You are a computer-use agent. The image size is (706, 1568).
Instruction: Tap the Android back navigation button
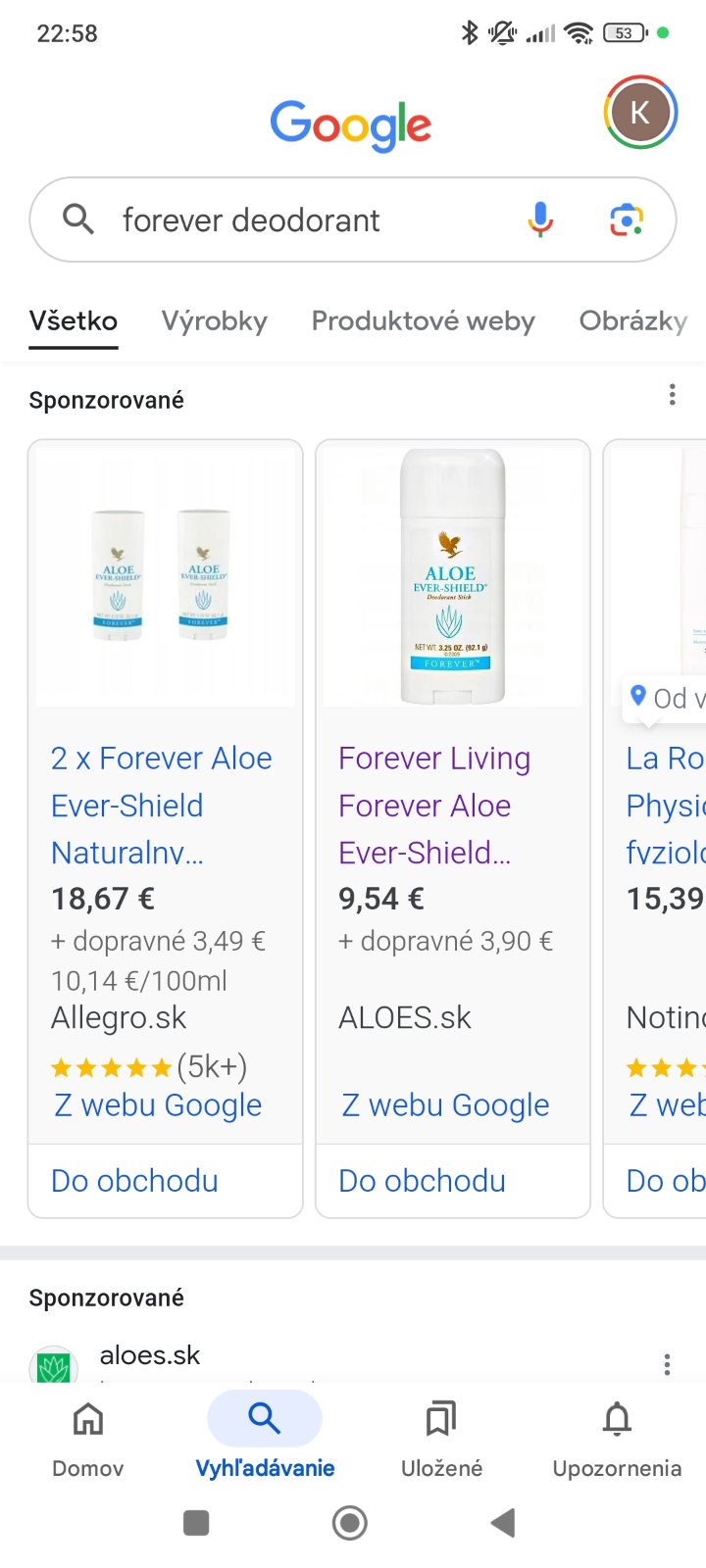coord(503,1523)
